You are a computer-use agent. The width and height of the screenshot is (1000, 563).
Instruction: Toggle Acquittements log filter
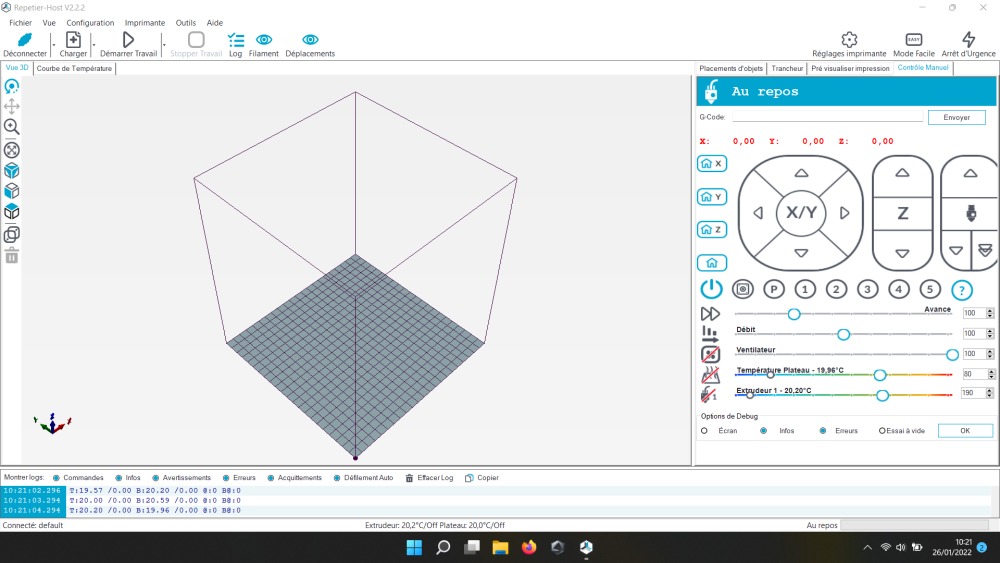(270, 478)
